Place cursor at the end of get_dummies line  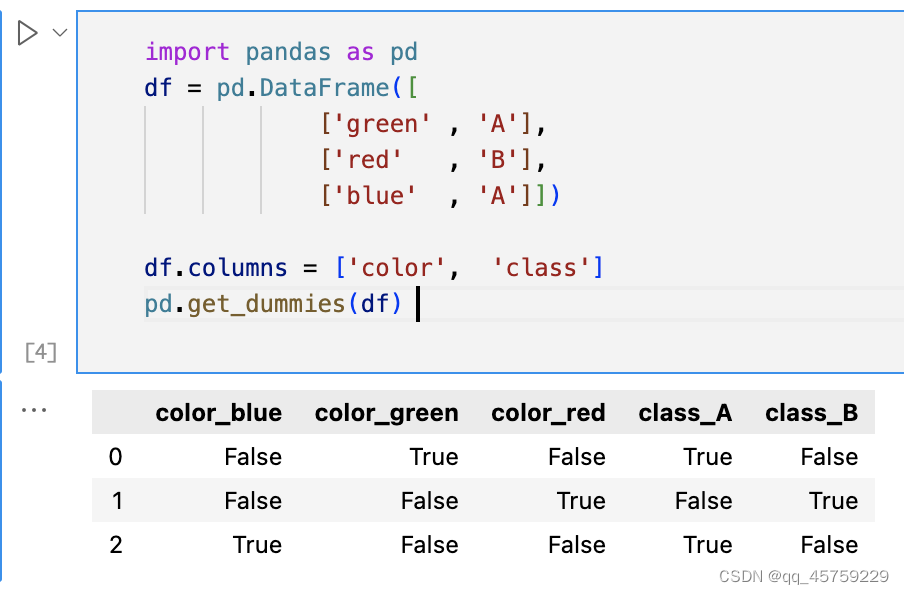point(415,303)
